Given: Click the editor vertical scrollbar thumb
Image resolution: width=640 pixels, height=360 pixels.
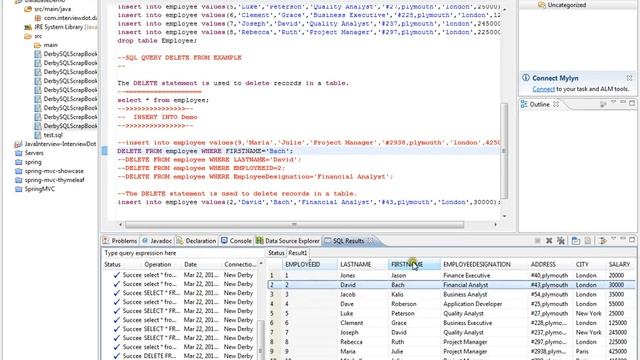Looking at the screenshot, I should pos(504,151).
